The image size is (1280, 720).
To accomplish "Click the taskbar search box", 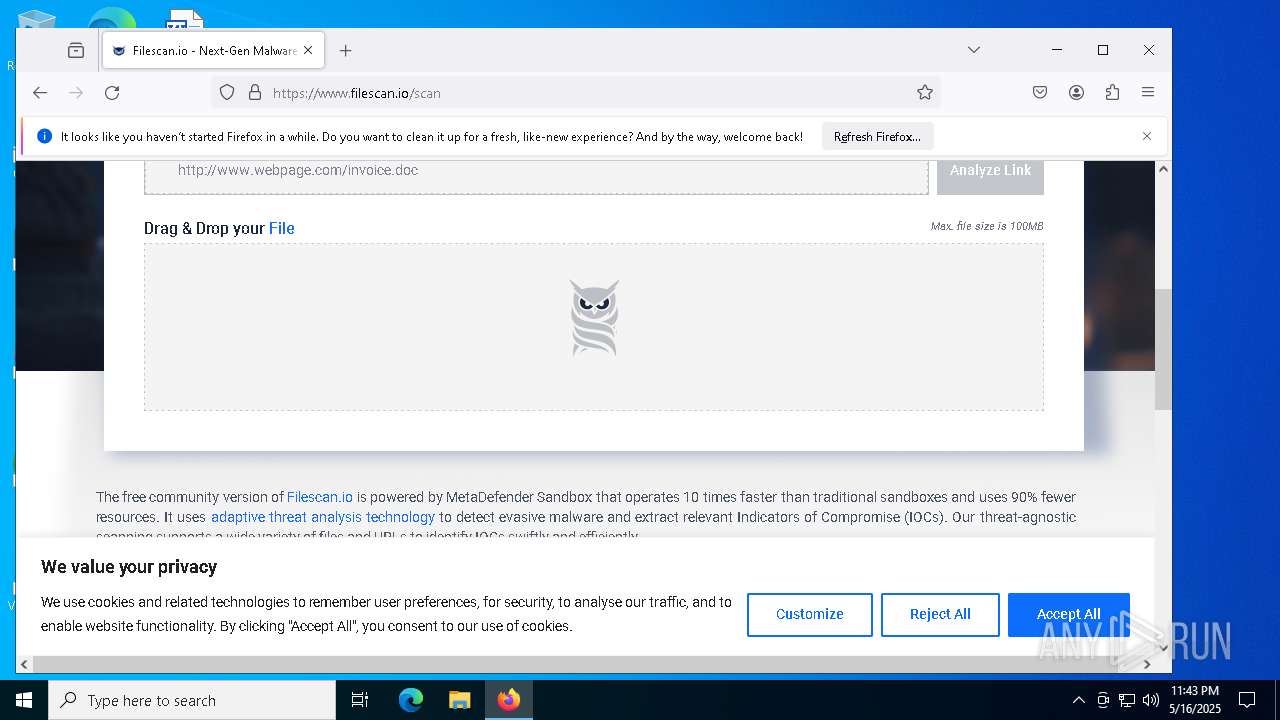I will [x=192, y=700].
